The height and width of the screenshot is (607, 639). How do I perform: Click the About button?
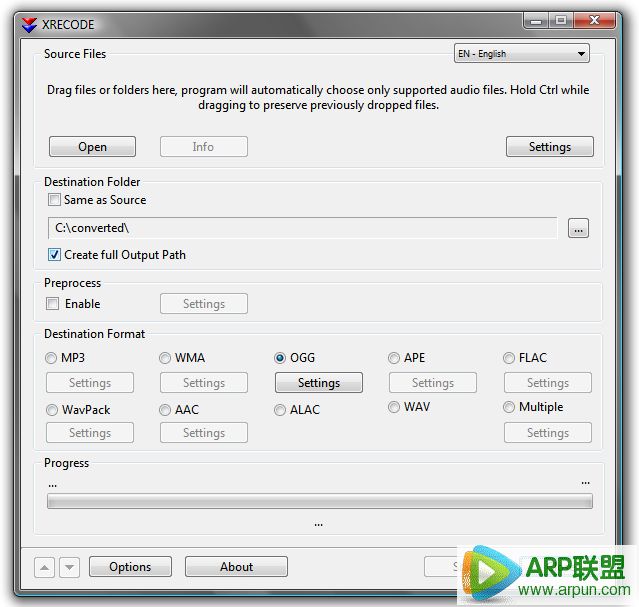click(x=236, y=567)
